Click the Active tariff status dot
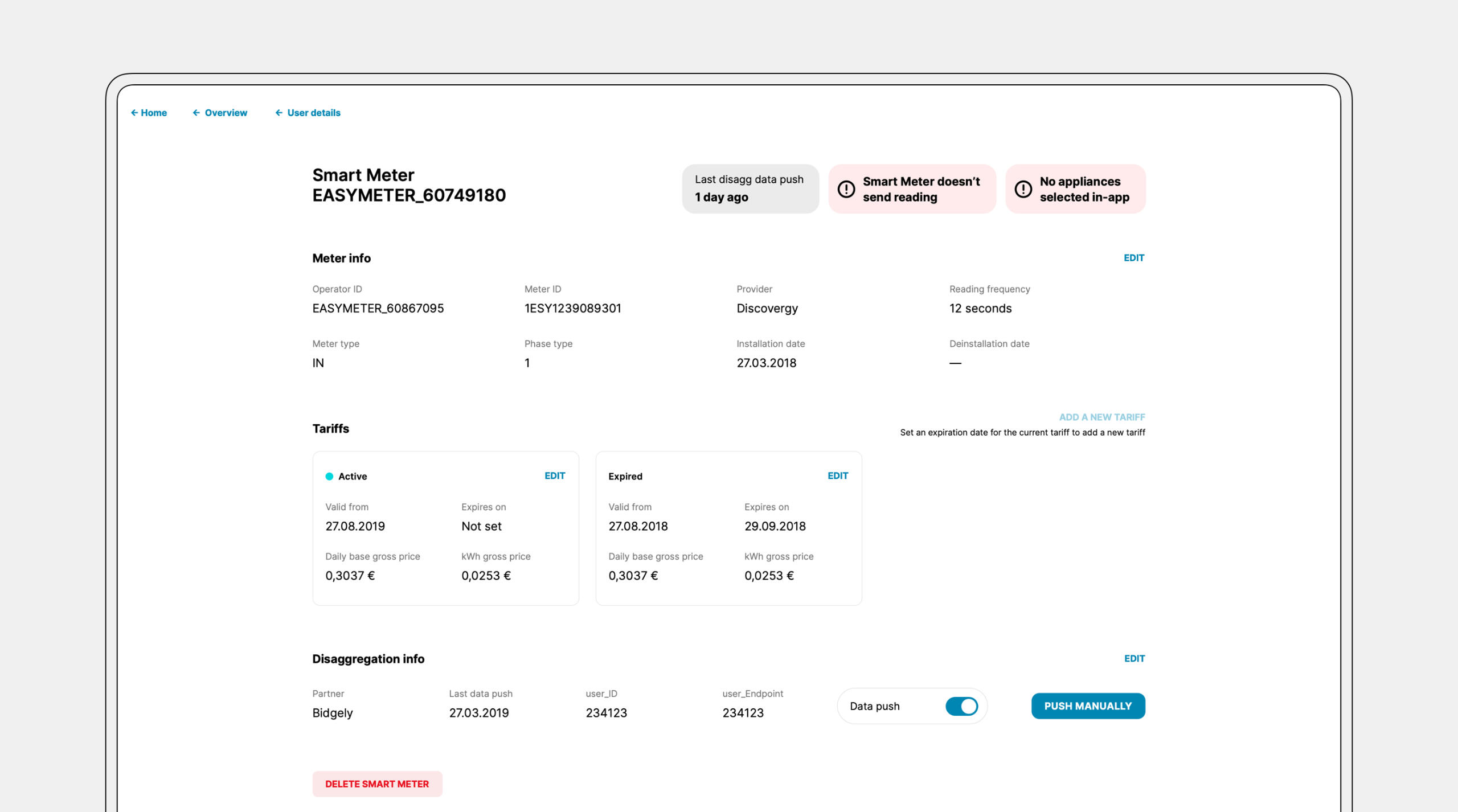 pos(329,477)
